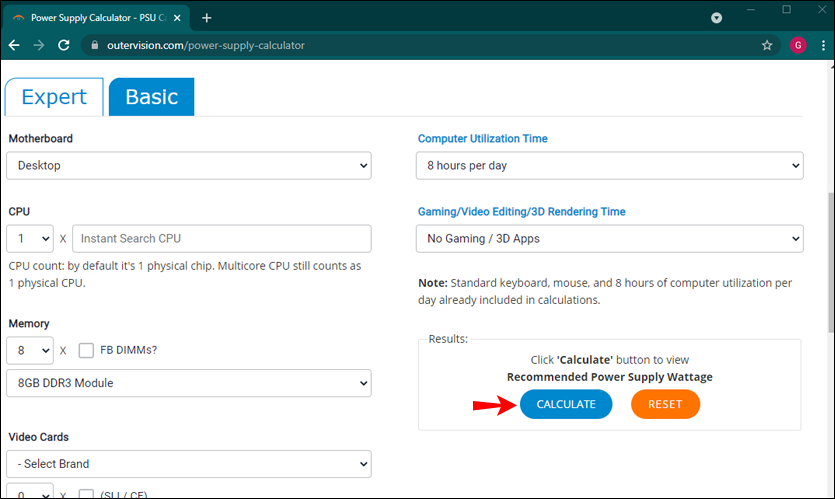
Task: Switch to the Expert tab
Action: pyautogui.click(x=54, y=97)
